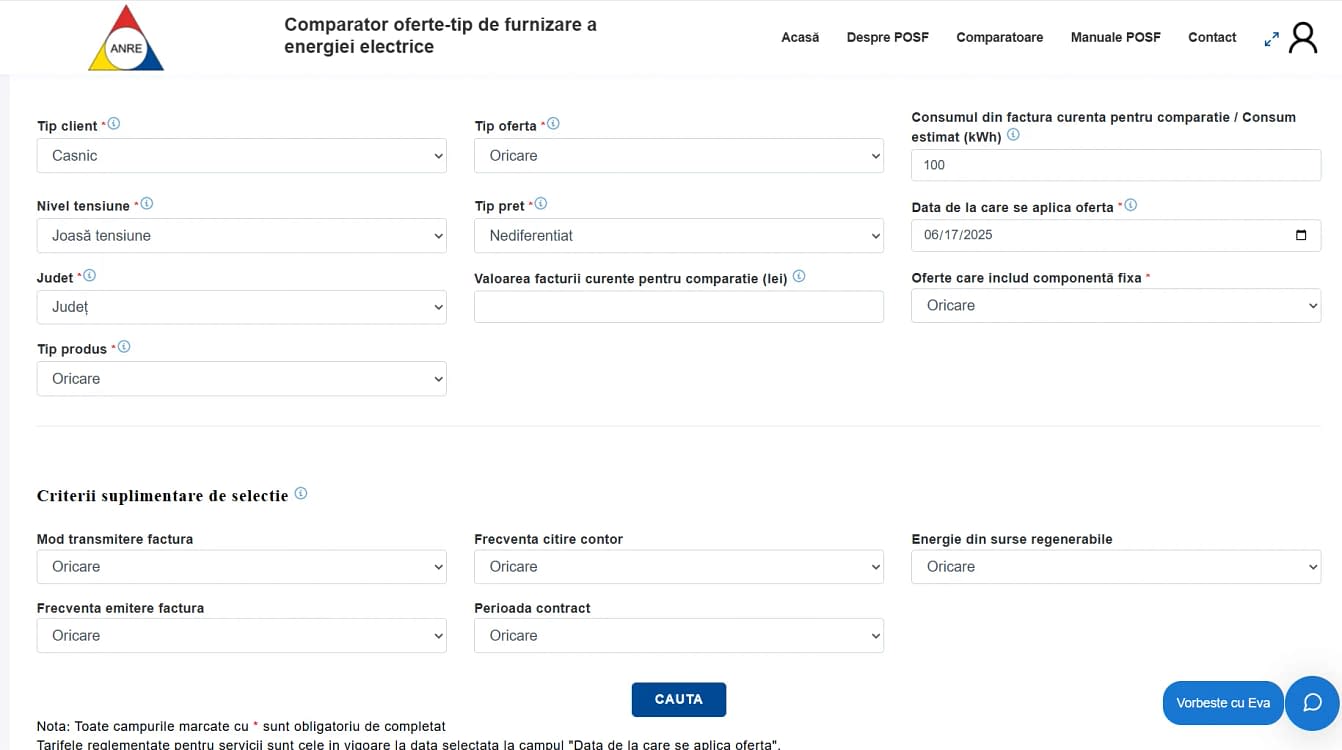
Task: Start chat with Vorbeste cu Eva button
Action: 1223,703
